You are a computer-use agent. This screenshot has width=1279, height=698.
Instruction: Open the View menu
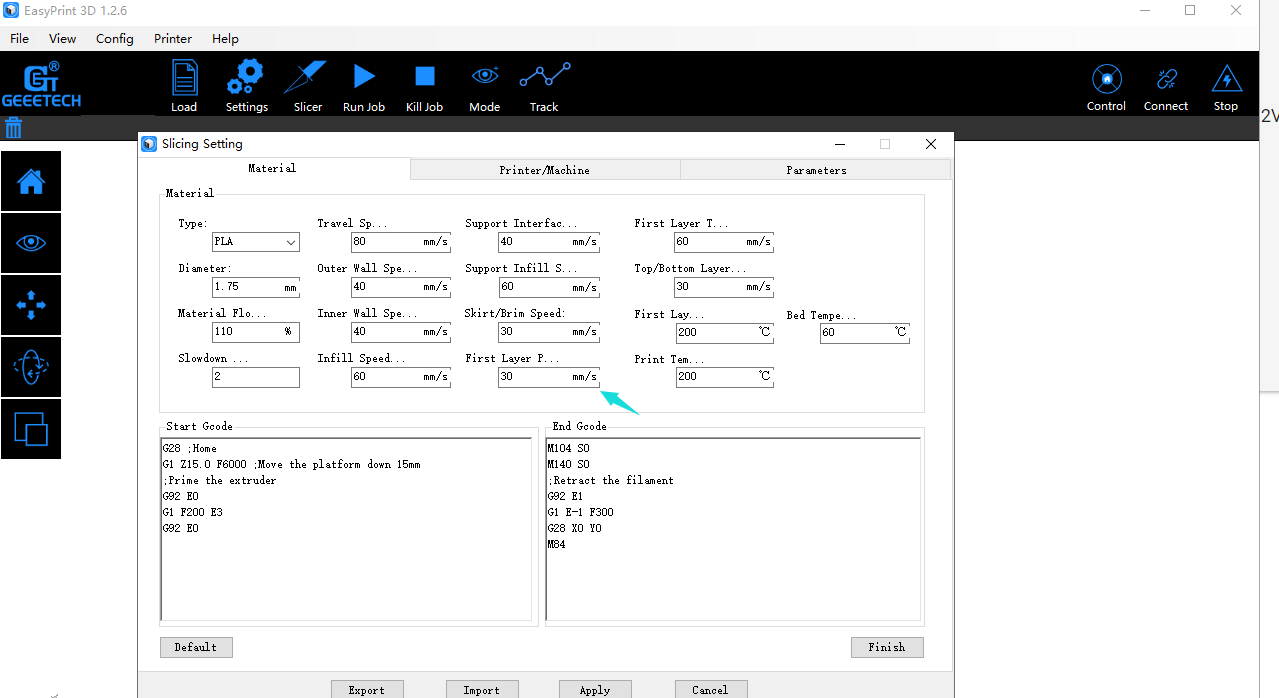(62, 38)
